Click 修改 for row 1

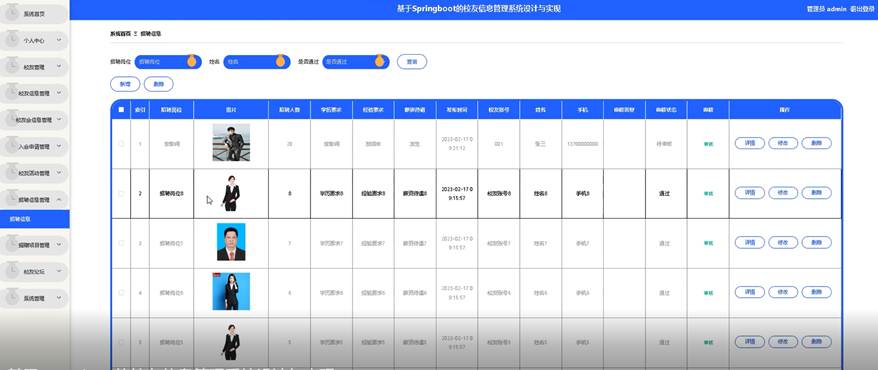pyautogui.click(x=783, y=143)
